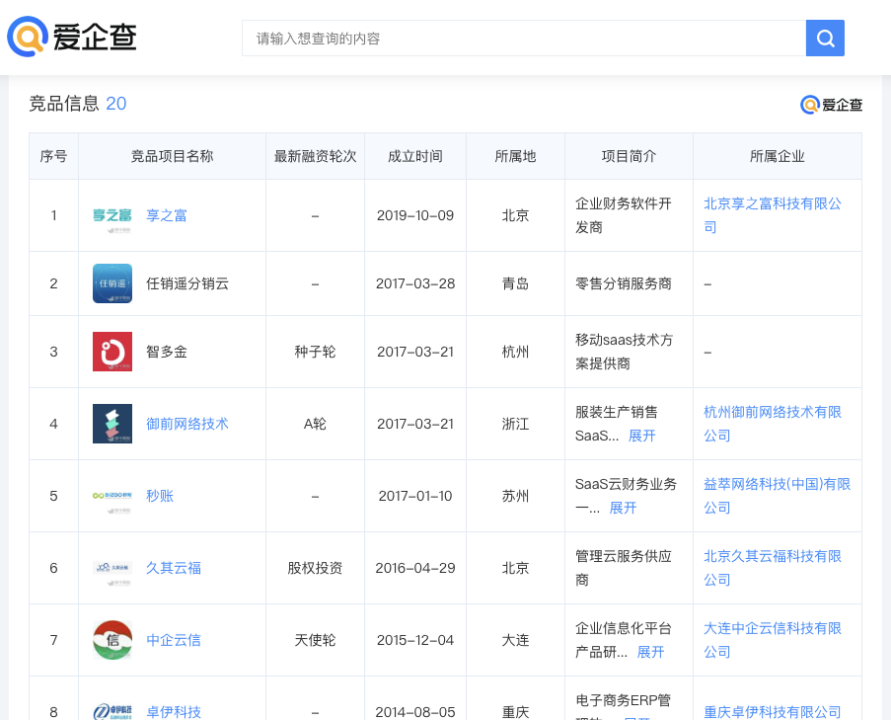
Task: Open company 北京享之富科技有限公司
Action: [772, 215]
